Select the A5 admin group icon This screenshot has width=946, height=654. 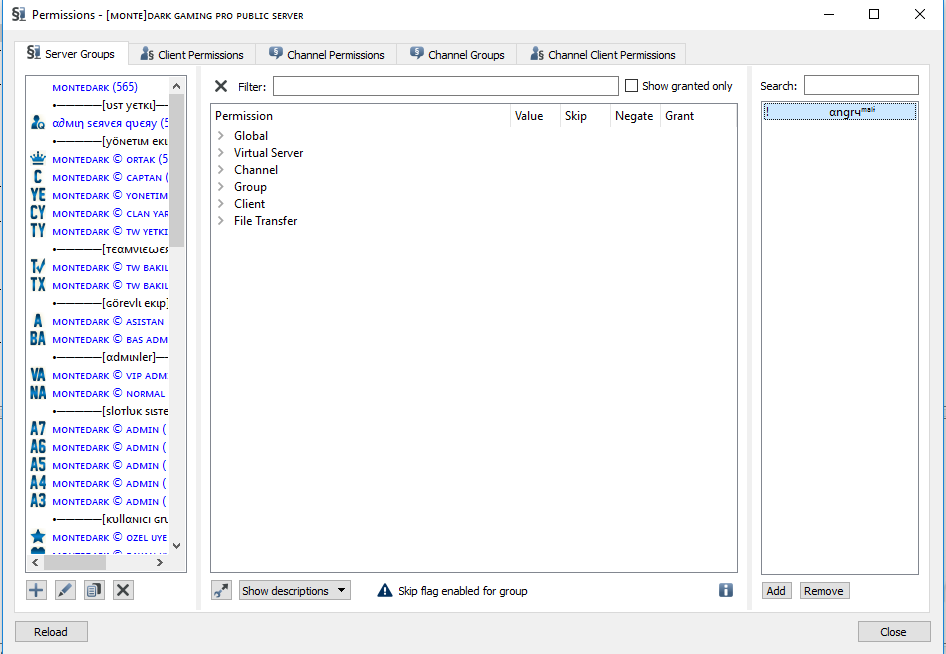pyautogui.click(x=38, y=466)
